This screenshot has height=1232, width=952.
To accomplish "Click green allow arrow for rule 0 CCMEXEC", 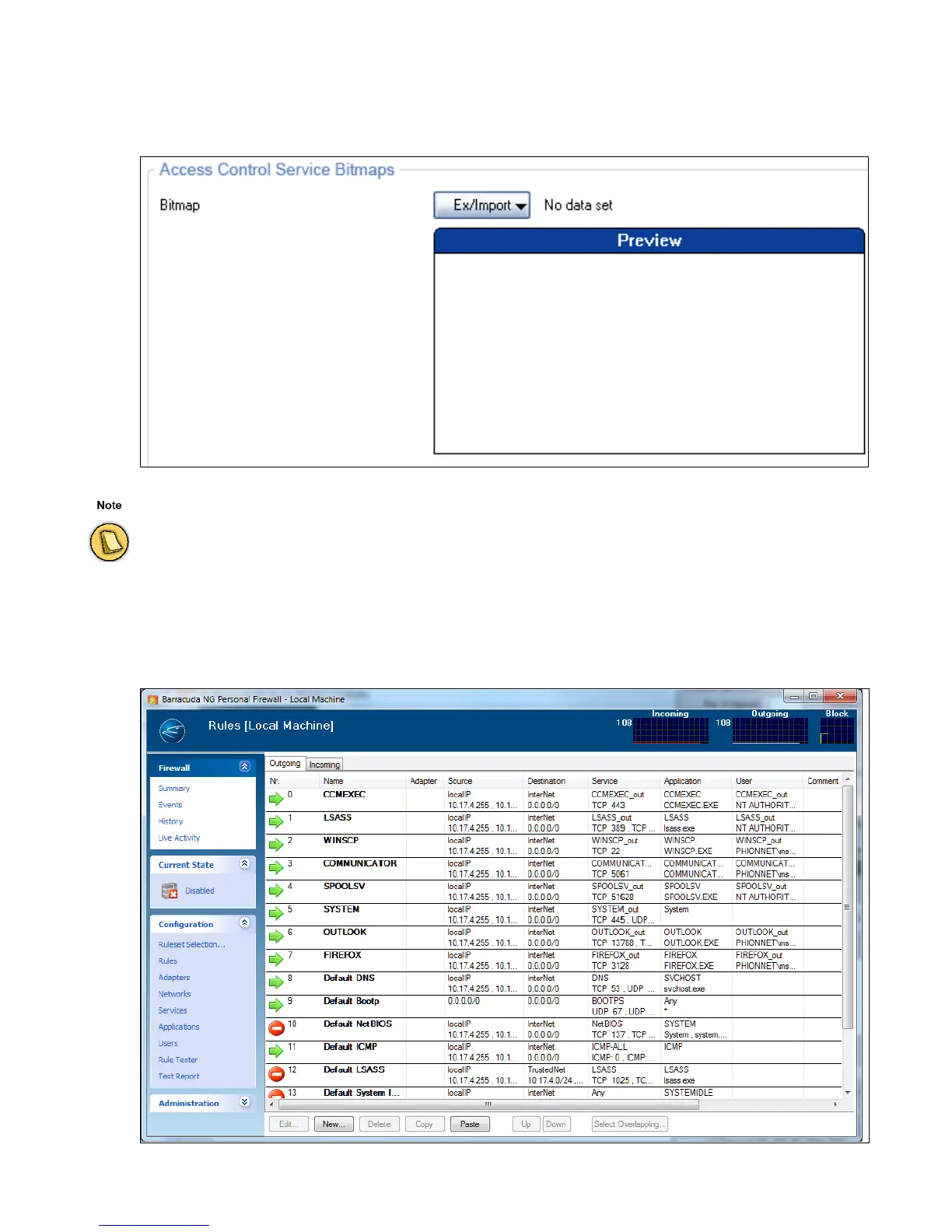I will tap(276, 799).
